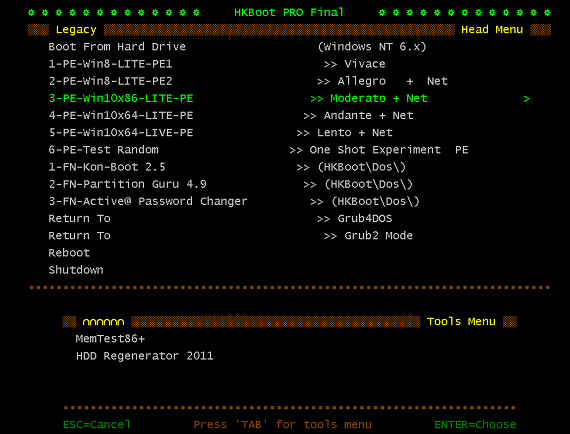Click Press 'TAB' for tools menu text

coord(282,425)
